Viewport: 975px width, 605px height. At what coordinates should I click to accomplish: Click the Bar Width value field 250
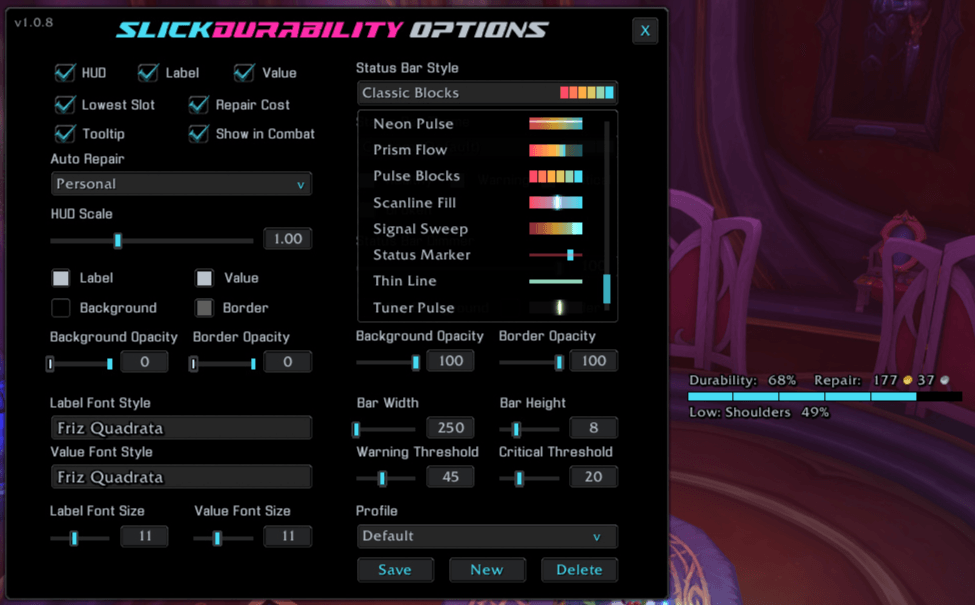451,428
